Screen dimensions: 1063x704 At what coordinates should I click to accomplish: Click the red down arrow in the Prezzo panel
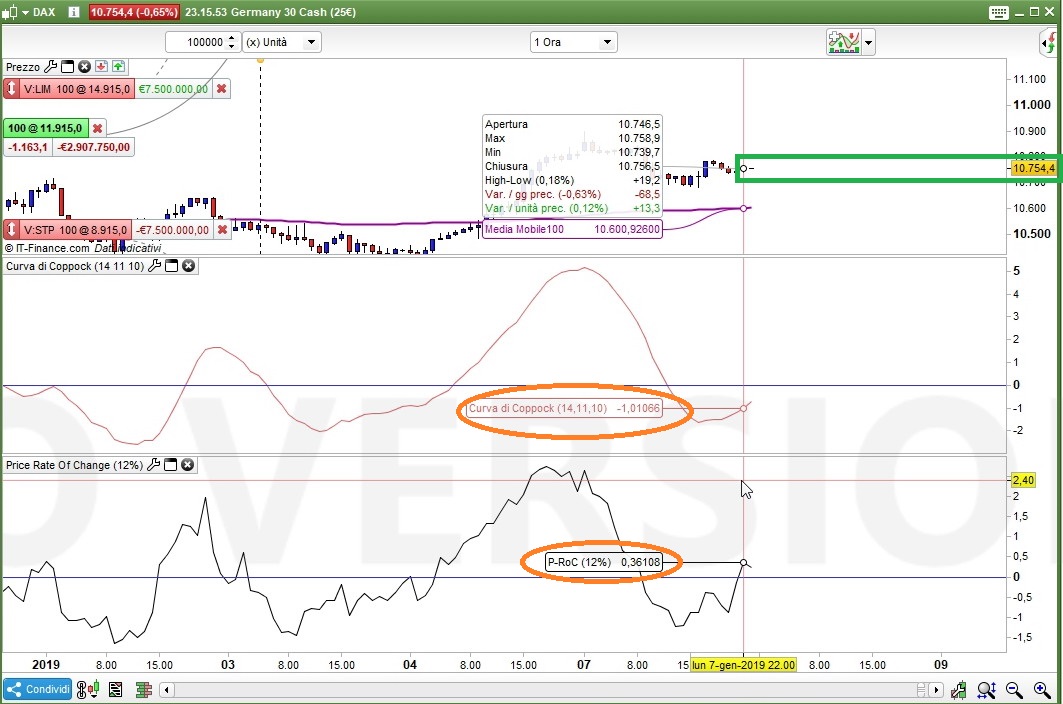click(101, 66)
